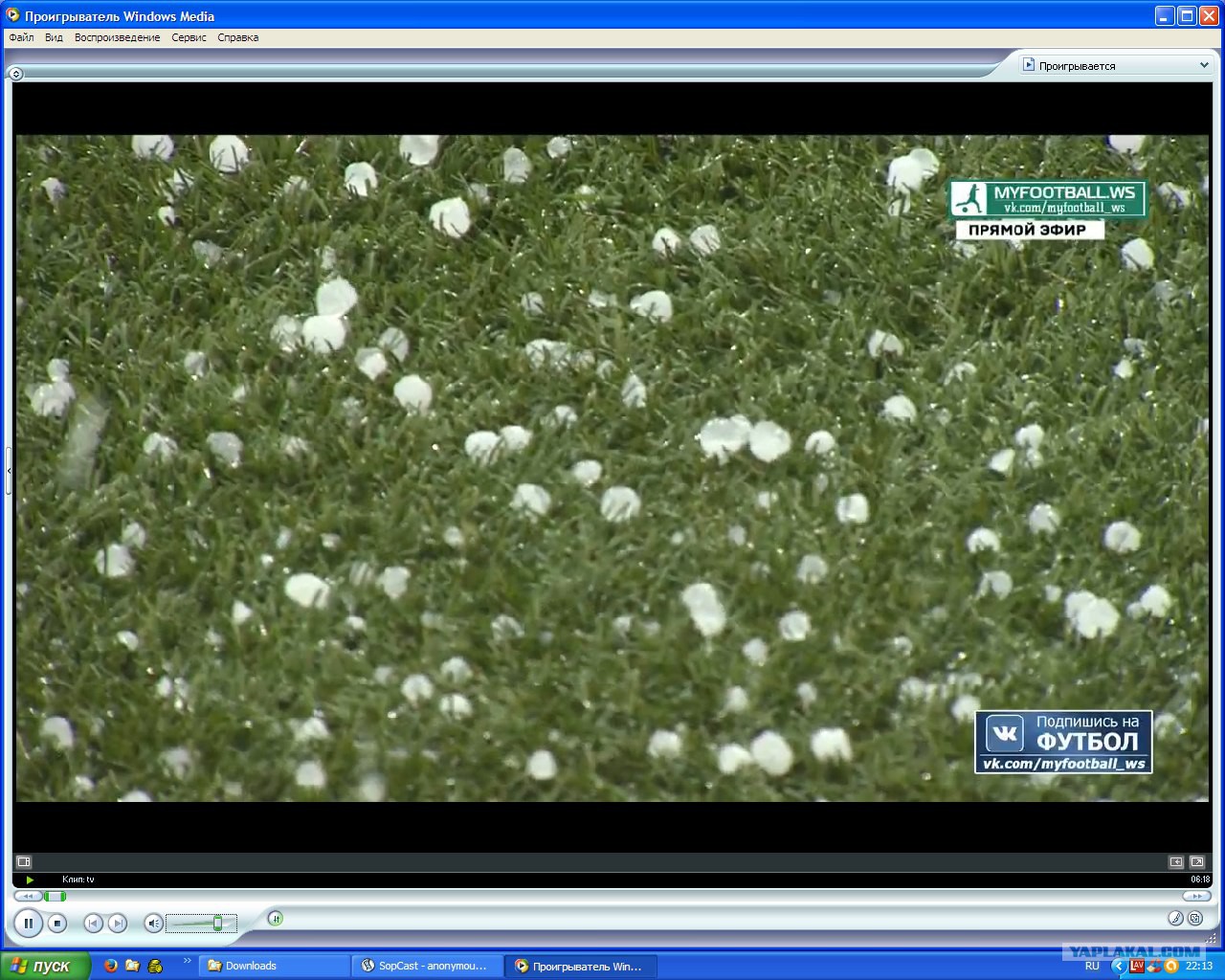Switch to SopCast taskbar button
The width and height of the screenshot is (1225, 980).
pos(425,966)
